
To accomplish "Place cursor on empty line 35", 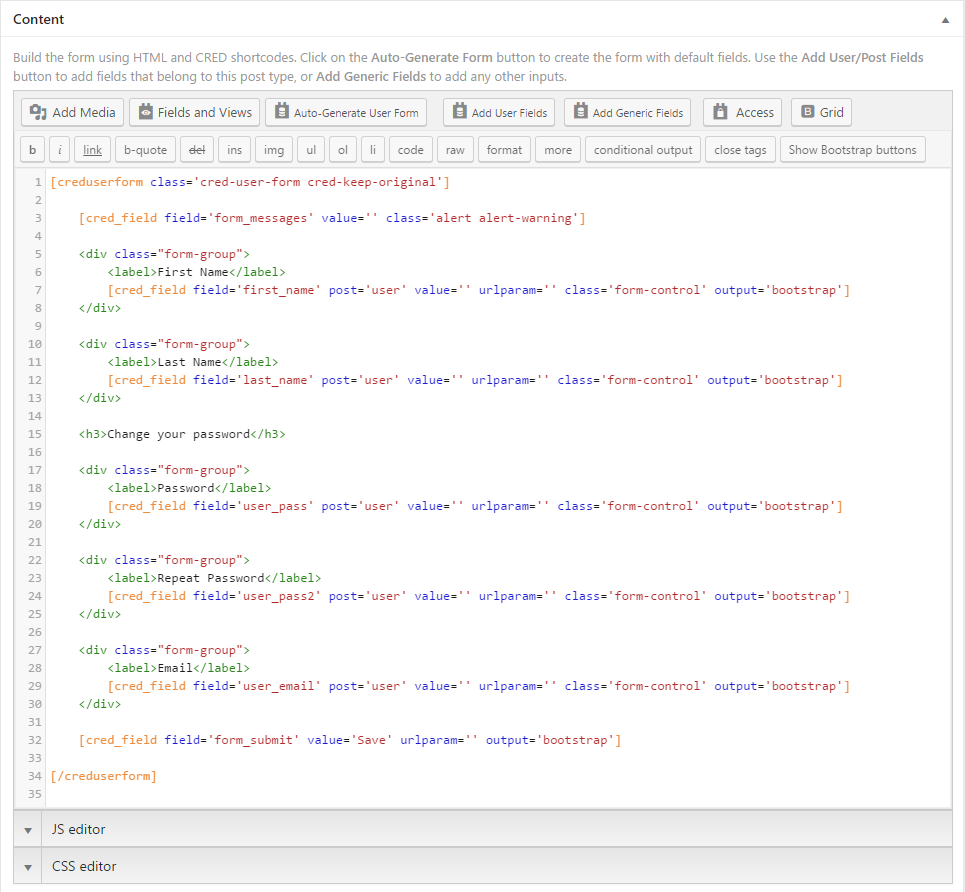I will coord(499,794).
